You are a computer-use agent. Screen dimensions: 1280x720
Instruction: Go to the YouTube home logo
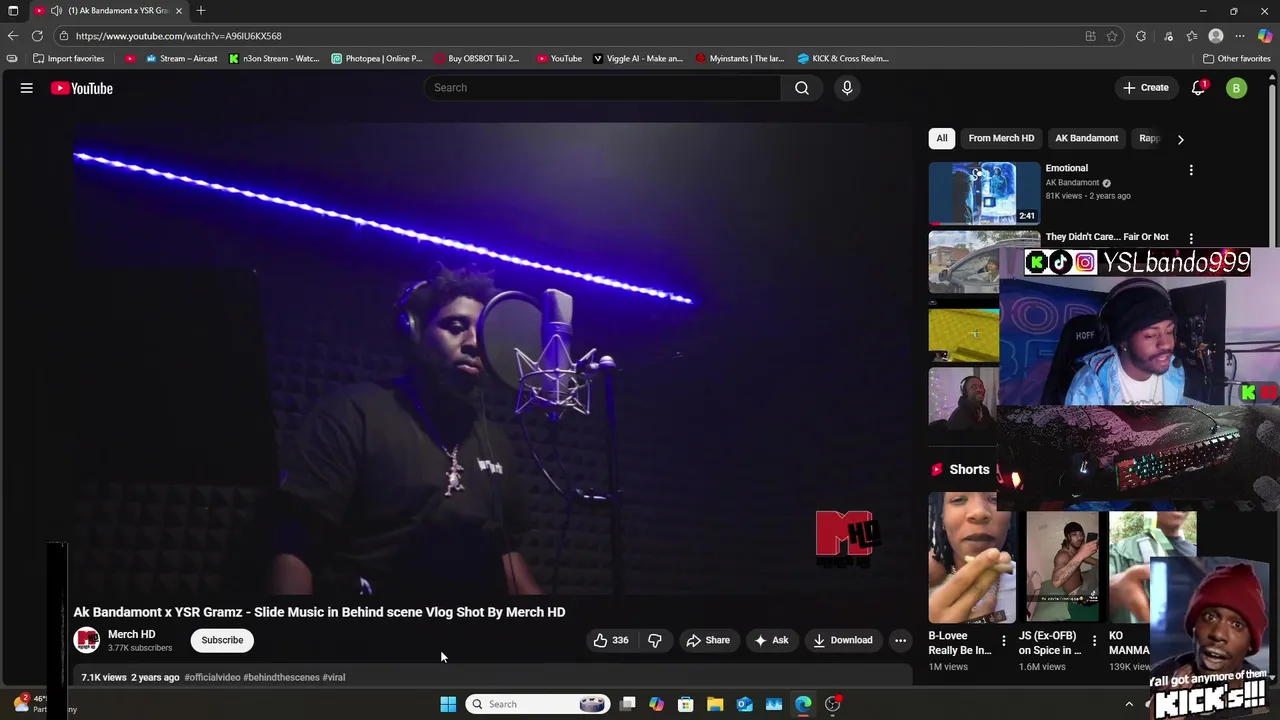click(82, 88)
